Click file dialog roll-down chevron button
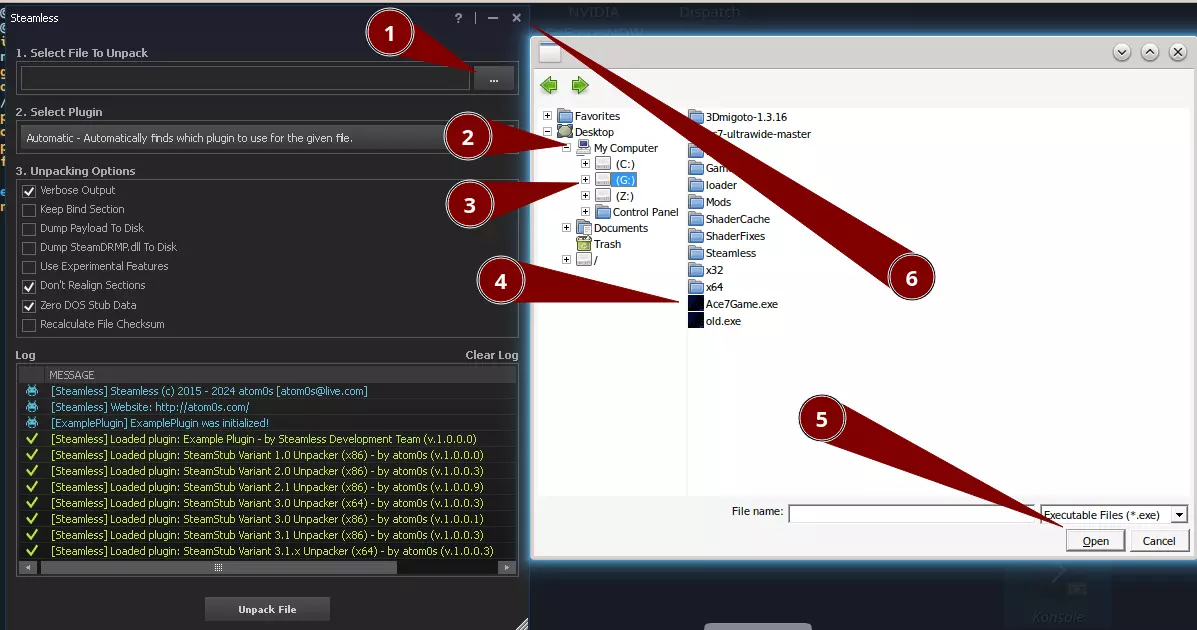 pyautogui.click(x=1121, y=52)
